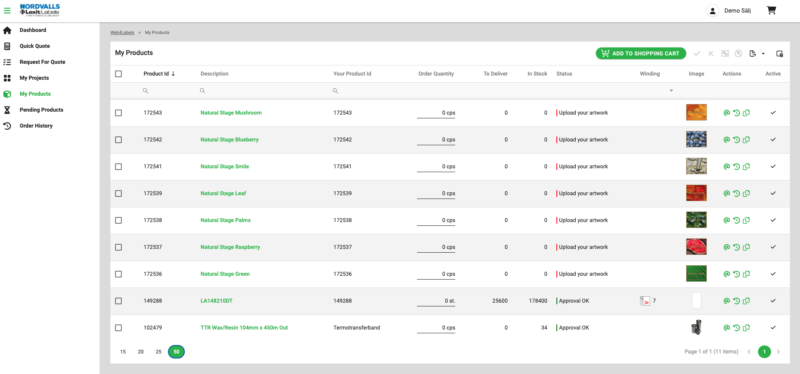
Task: Open TTR Wax/Resin 104mm x 450m Out link
Action: pyautogui.click(x=244, y=328)
